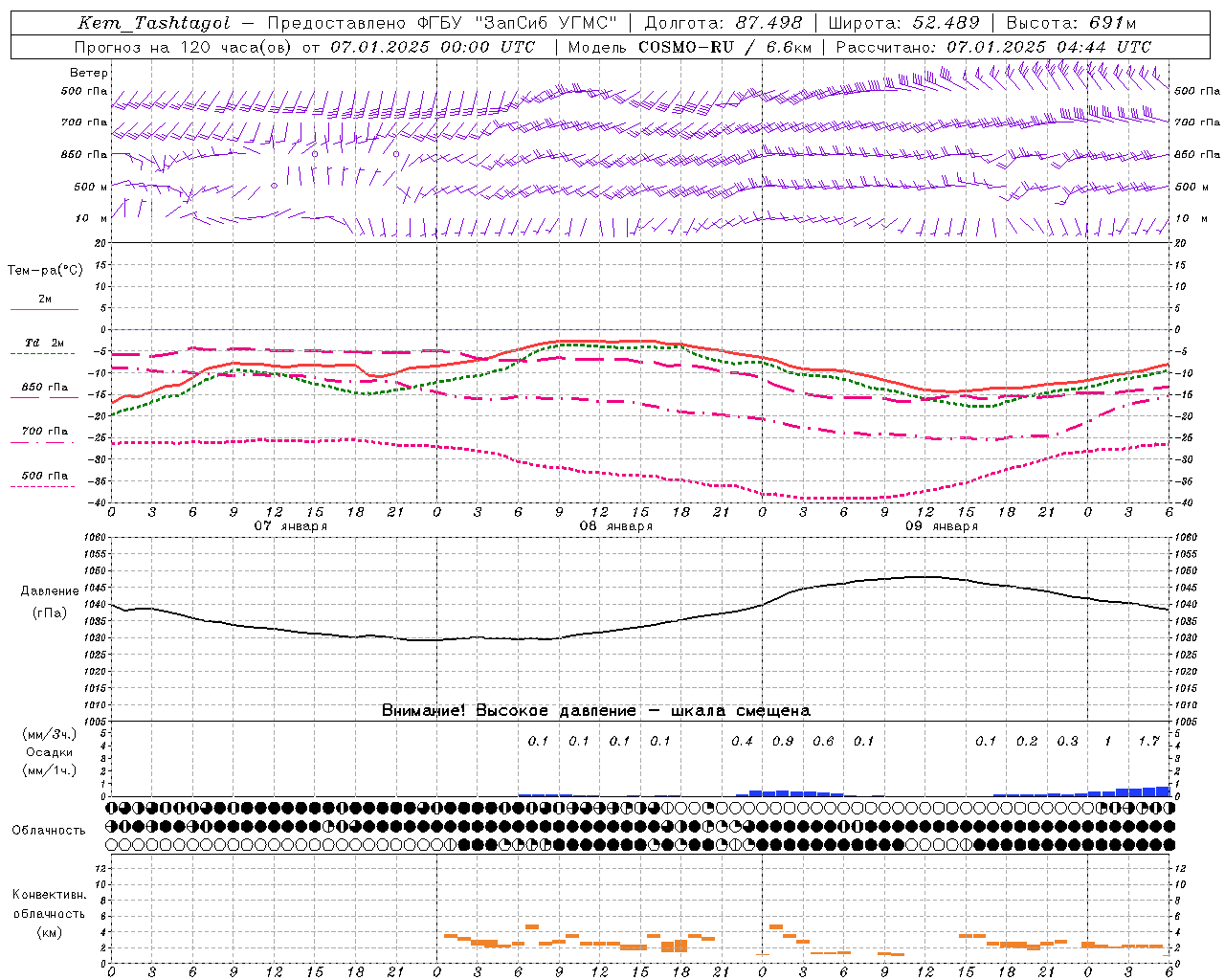
Task: Select the forecast start 07.01.2025 00:00 UTC
Action: (x=433, y=47)
